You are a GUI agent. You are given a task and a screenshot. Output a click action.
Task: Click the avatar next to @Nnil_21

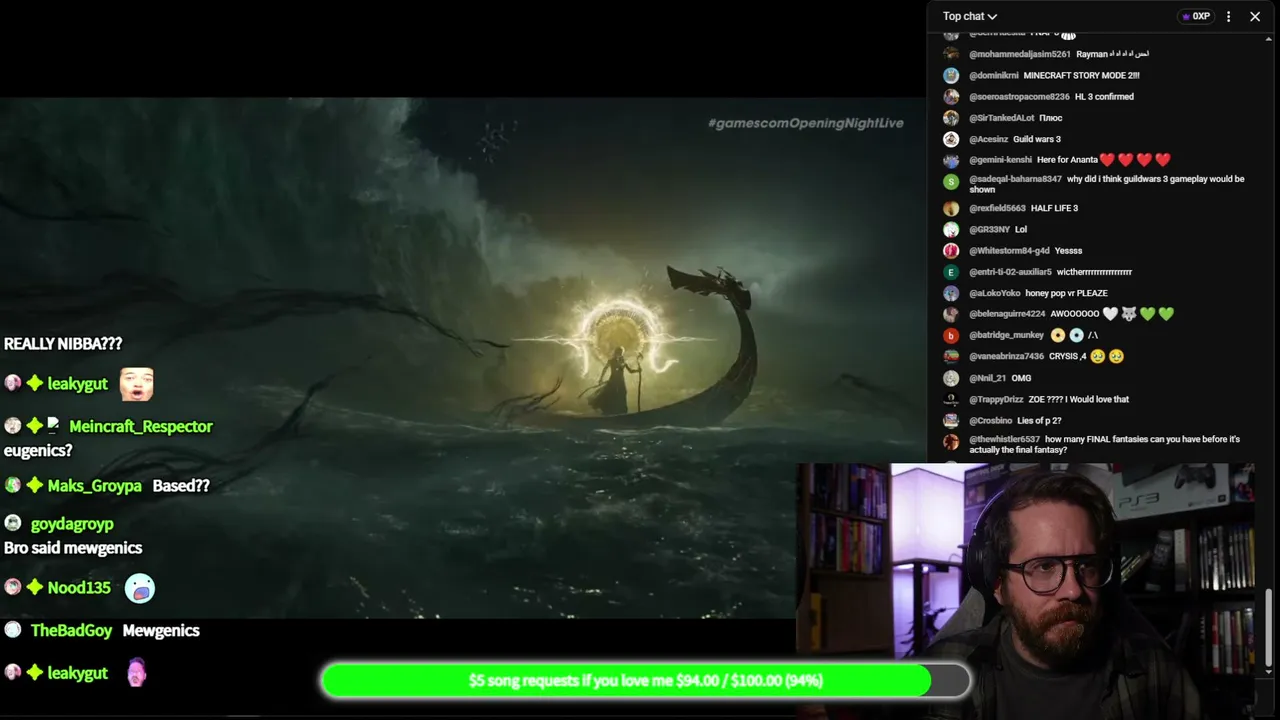[x=951, y=378]
